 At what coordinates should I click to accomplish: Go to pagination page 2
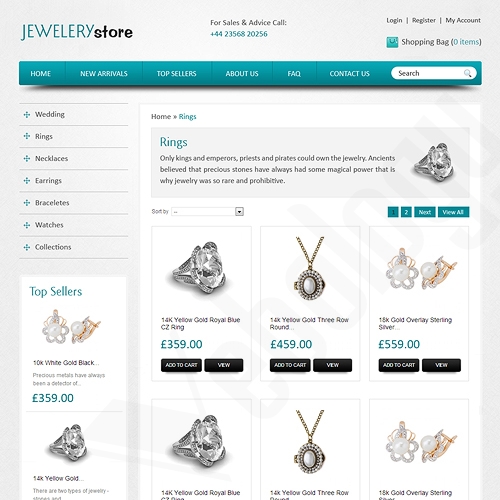click(406, 212)
